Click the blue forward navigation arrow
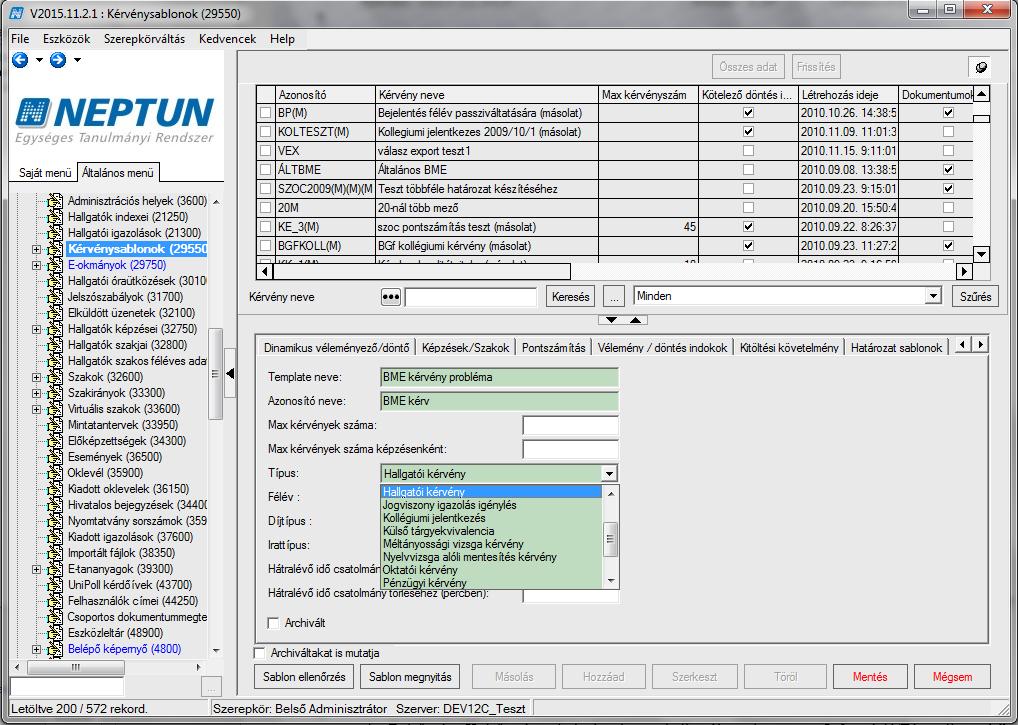Image resolution: width=1018 pixels, height=725 pixels. (58, 60)
